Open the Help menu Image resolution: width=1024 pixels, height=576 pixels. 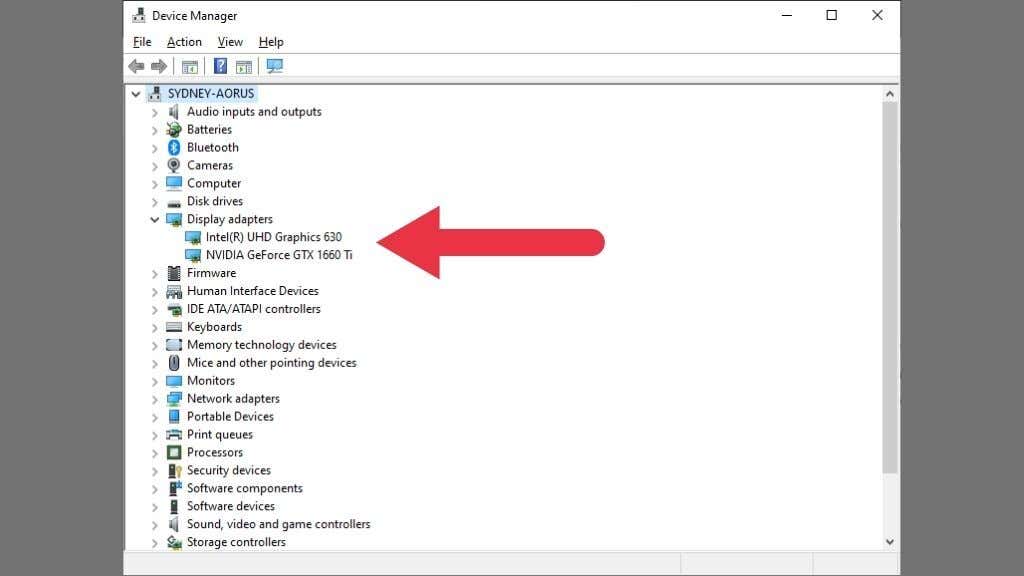pyautogui.click(x=271, y=42)
